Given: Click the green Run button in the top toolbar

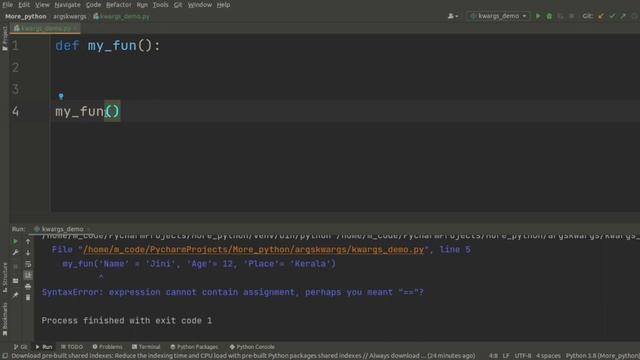Looking at the screenshot, I should (538, 16).
